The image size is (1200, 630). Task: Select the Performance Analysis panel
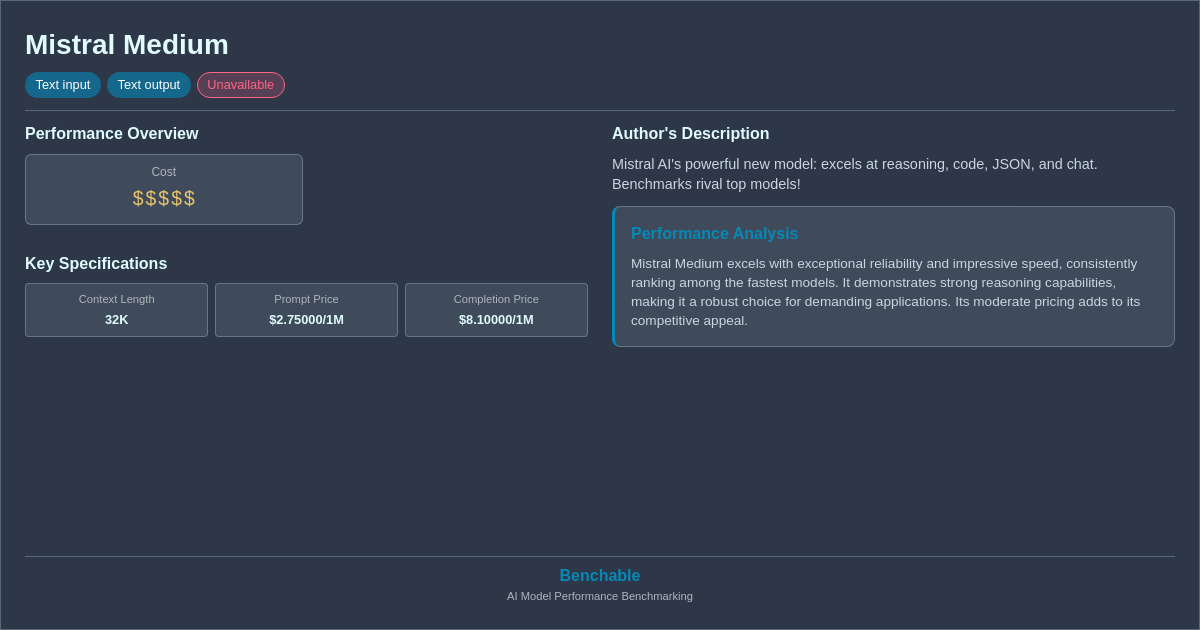coord(893,276)
